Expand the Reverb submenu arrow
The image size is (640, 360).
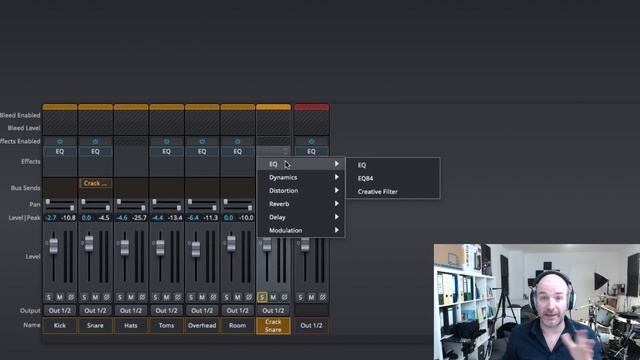tap(337, 204)
